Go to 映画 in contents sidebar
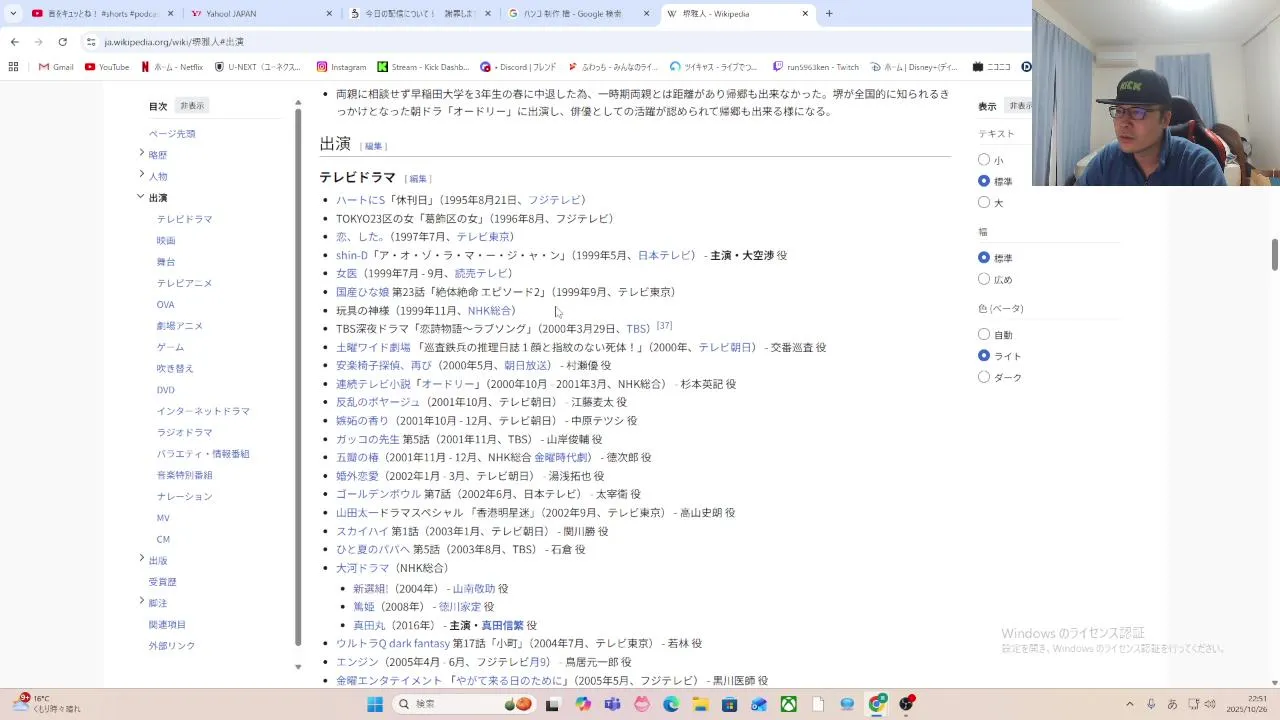The width and height of the screenshot is (1280, 720). click(x=166, y=240)
